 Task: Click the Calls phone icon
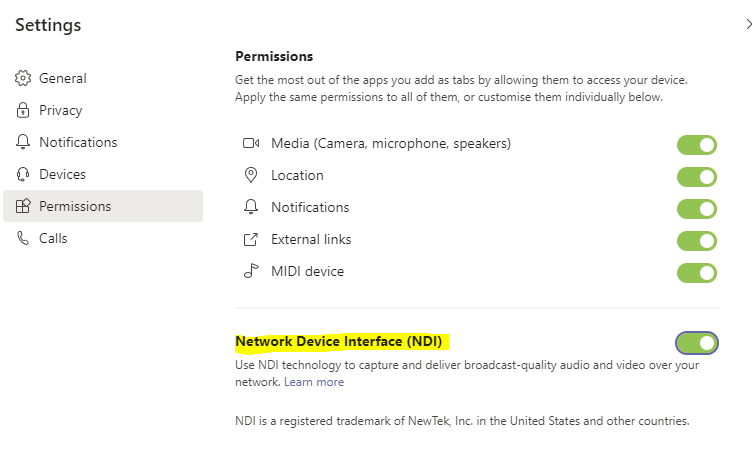(x=23, y=238)
